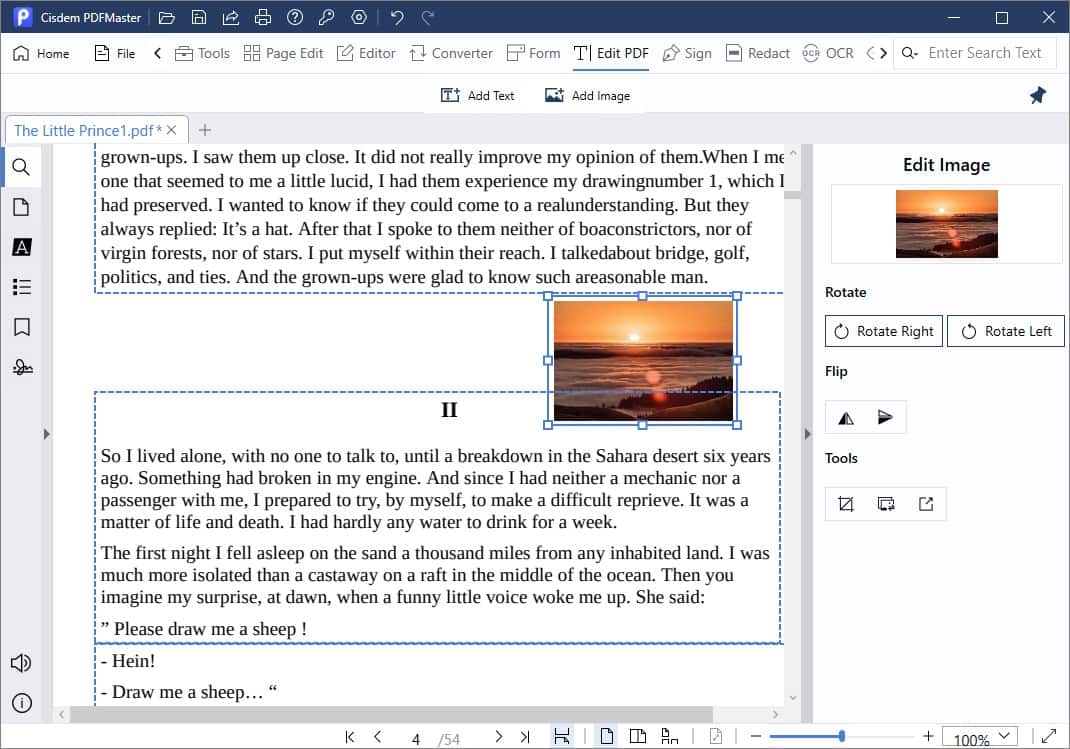Click the Add Text button
This screenshot has width=1070, height=749.
478,95
